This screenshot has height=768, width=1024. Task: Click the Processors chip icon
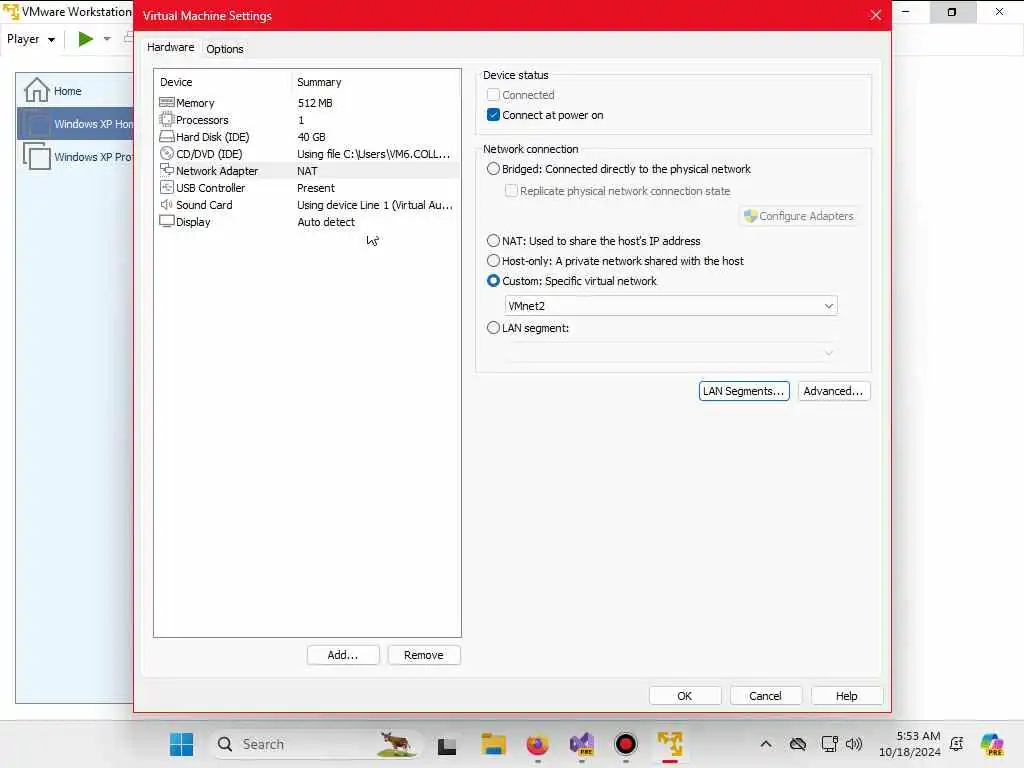pos(167,120)
